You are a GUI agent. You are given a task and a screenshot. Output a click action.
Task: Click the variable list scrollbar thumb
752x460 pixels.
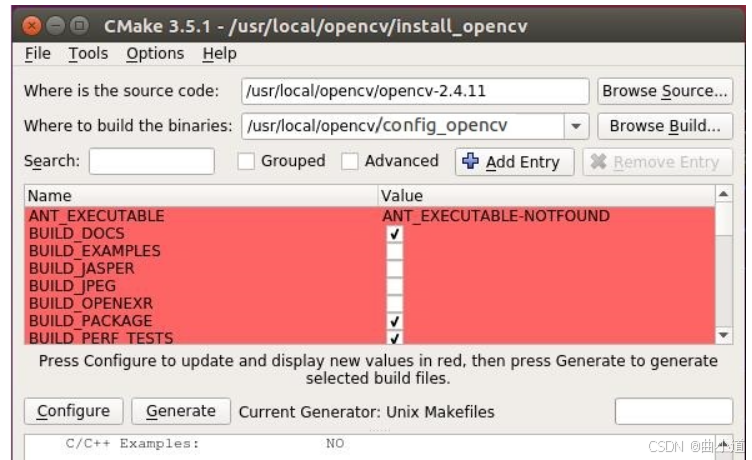click(x=724, y=219)
